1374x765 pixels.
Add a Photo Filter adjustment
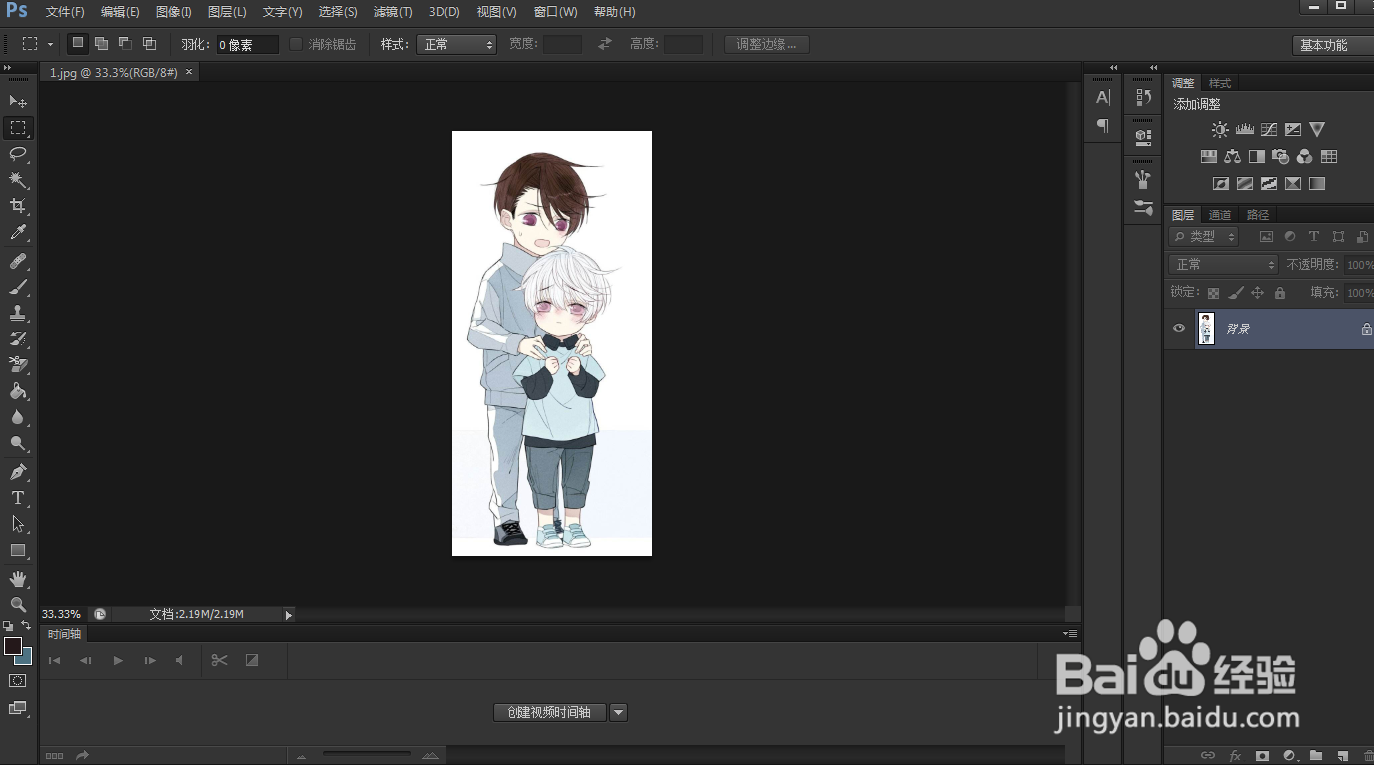1281,157
